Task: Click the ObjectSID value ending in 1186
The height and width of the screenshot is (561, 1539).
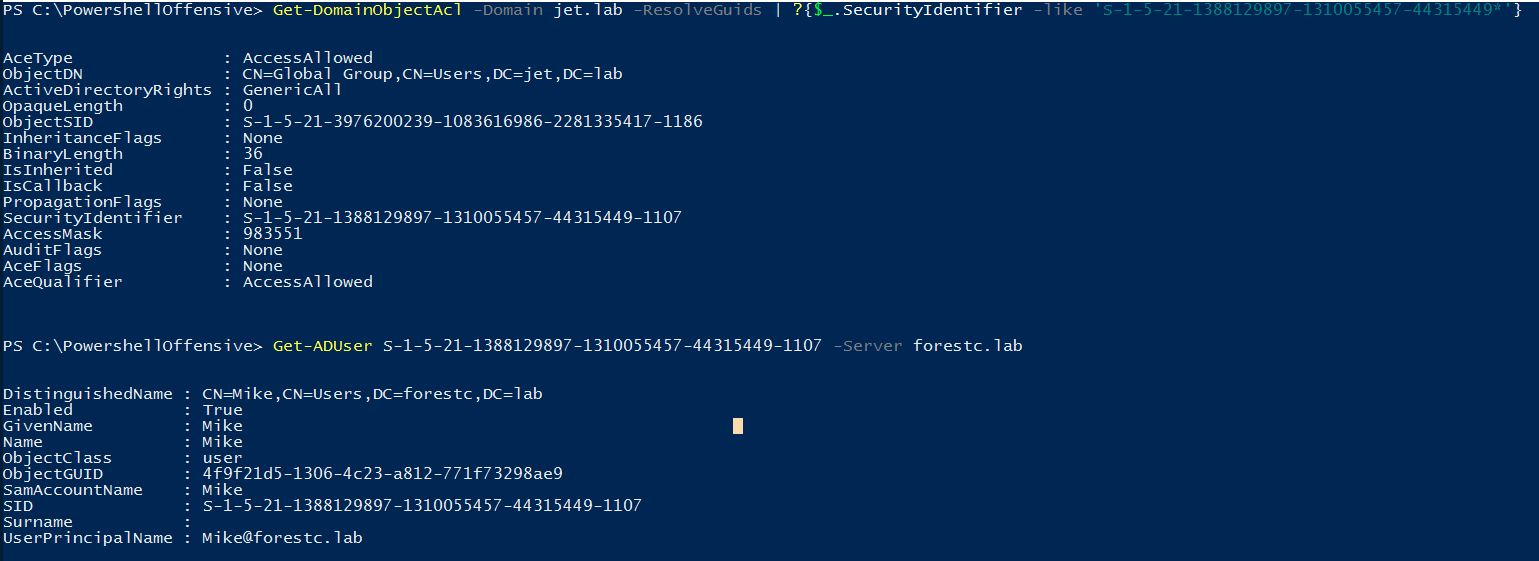Action: coord(472,122)
